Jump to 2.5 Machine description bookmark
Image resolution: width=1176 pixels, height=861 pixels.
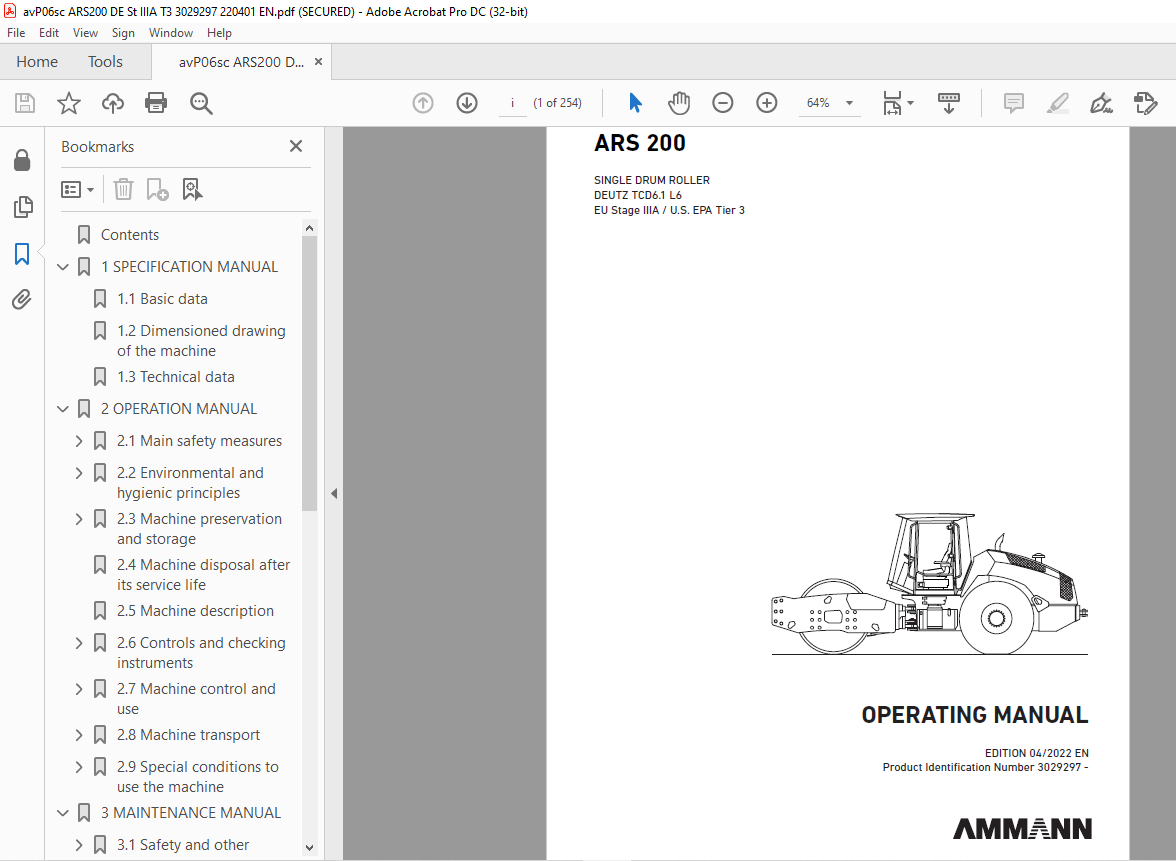coord(195,610)
